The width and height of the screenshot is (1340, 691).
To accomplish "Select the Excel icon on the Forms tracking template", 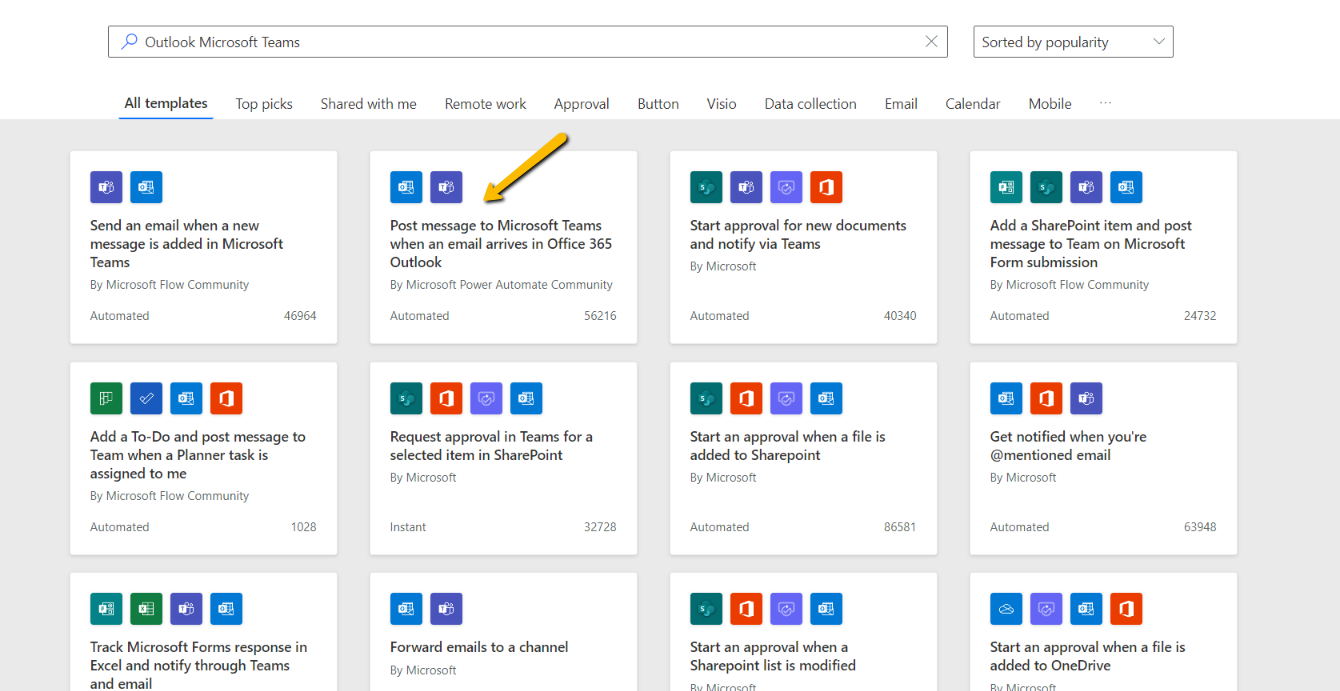I will (x=146, y=609).
